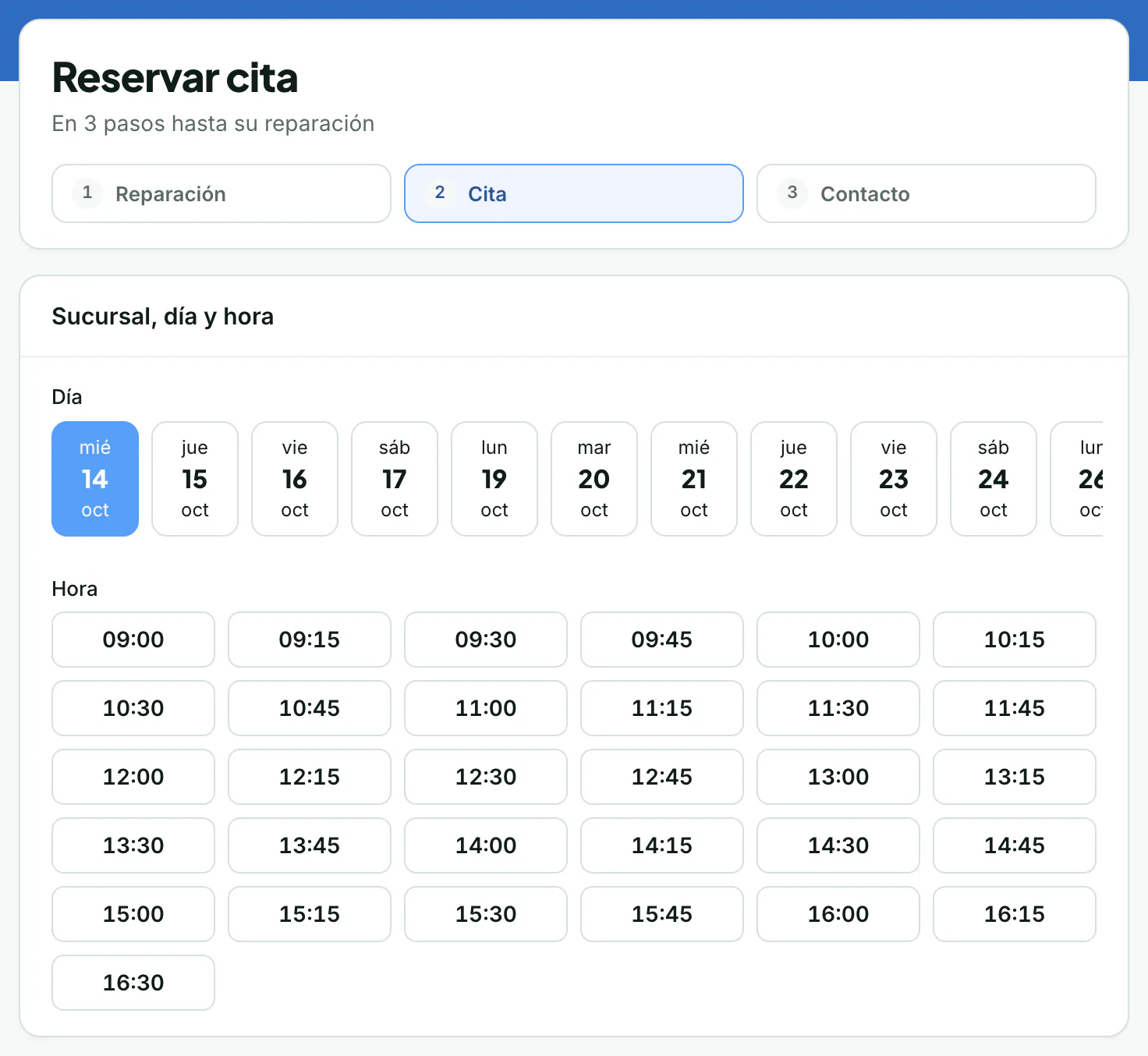Image resolution: width=1148 pixels, height=1056 pixels.
Task: Choose the 13:15 time slot
Action: pos(1015,777)
